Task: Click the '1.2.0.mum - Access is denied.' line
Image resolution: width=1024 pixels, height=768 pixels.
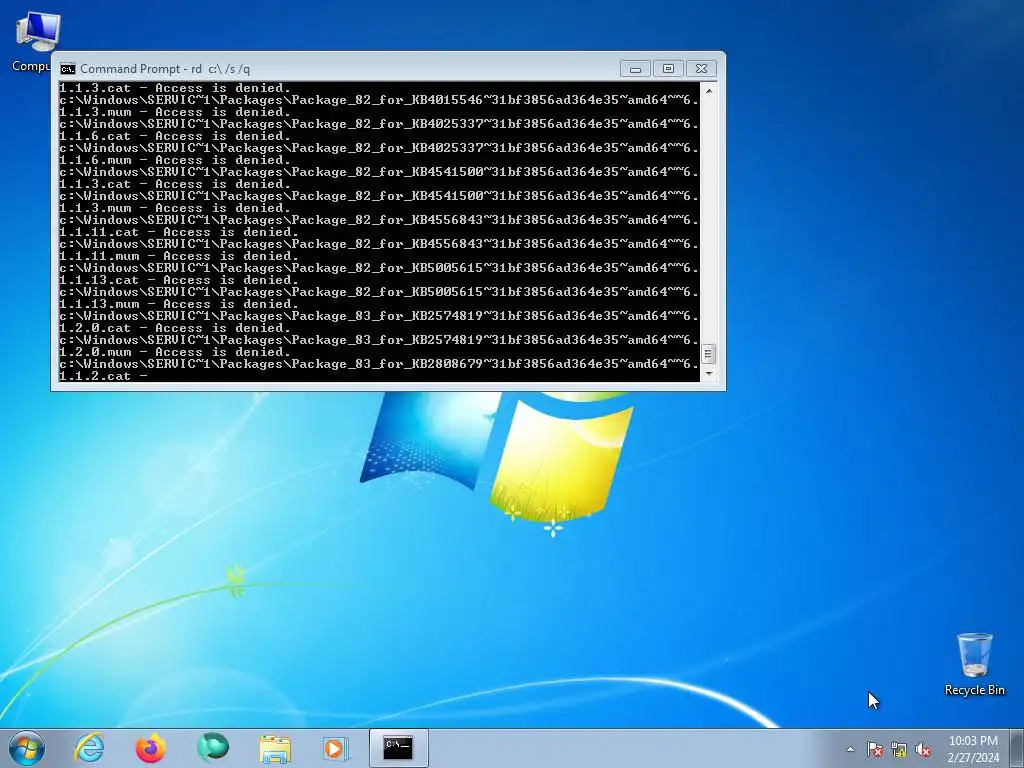Action: pyautogui.click(x=175, y=352)
